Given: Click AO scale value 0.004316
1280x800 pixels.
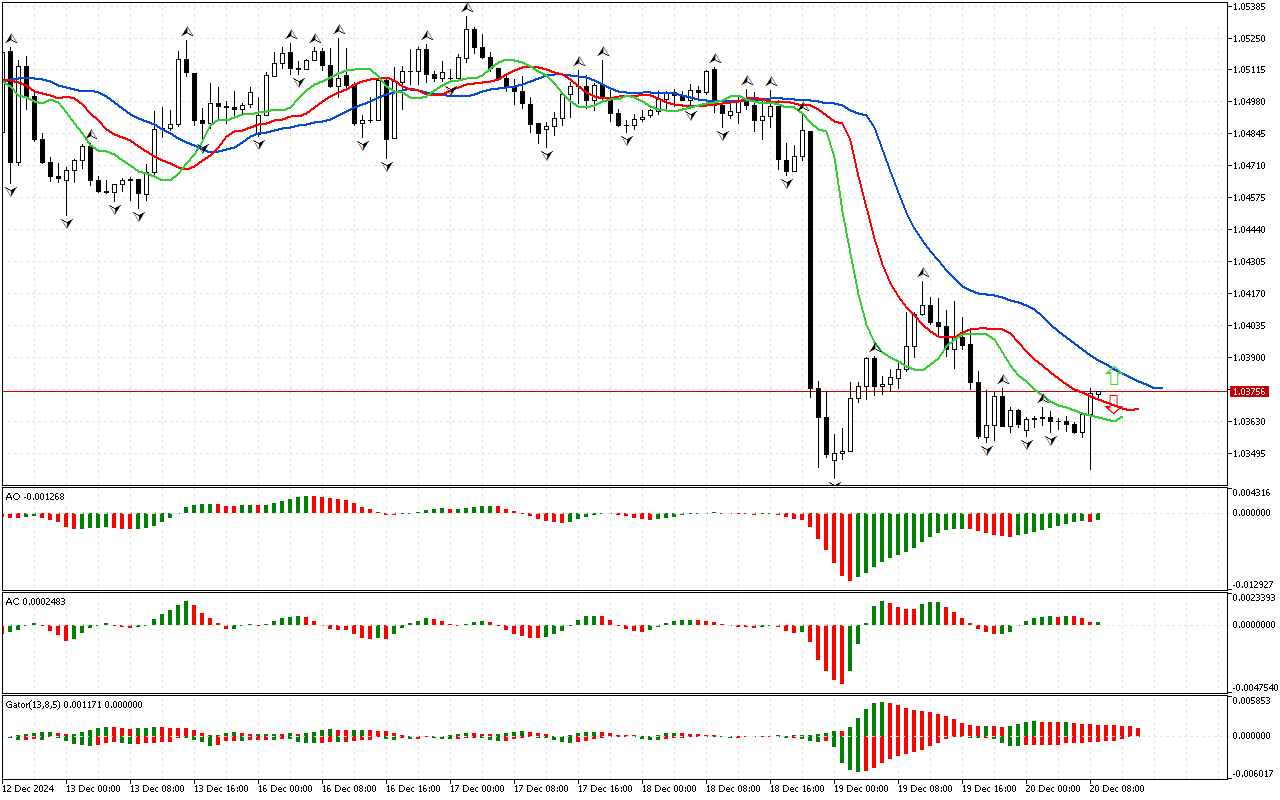Looking at the screenshot, I should pyautogui.click(x=1250, y=493).
